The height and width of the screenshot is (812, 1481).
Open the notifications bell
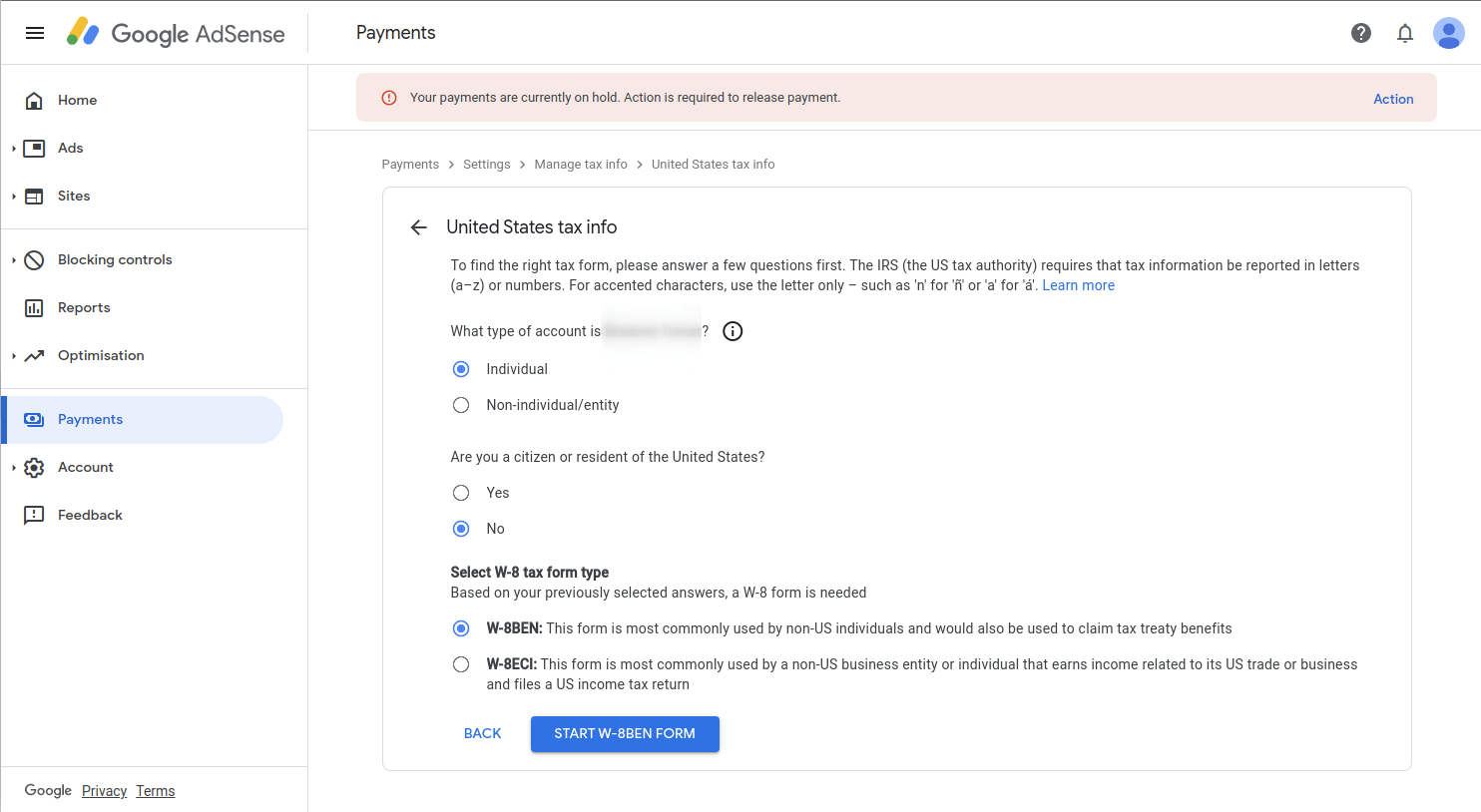1405,33
